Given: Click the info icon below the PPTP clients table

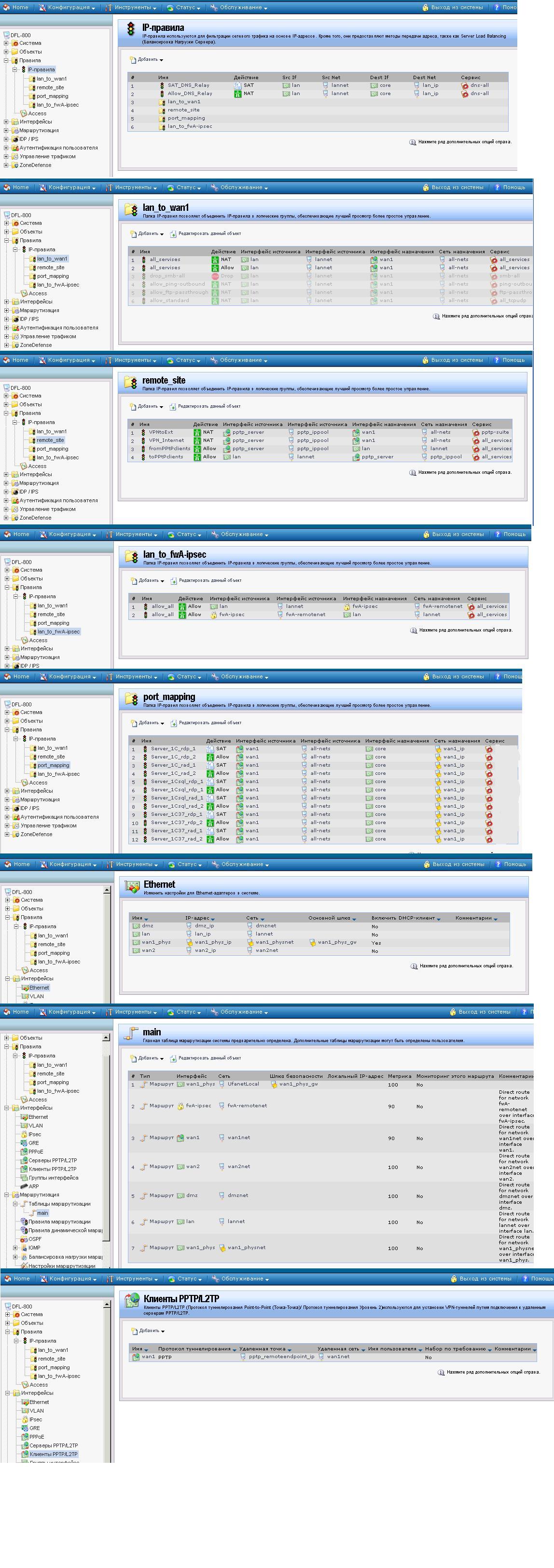Looking at the screenshot, I should pos(441,1373).
